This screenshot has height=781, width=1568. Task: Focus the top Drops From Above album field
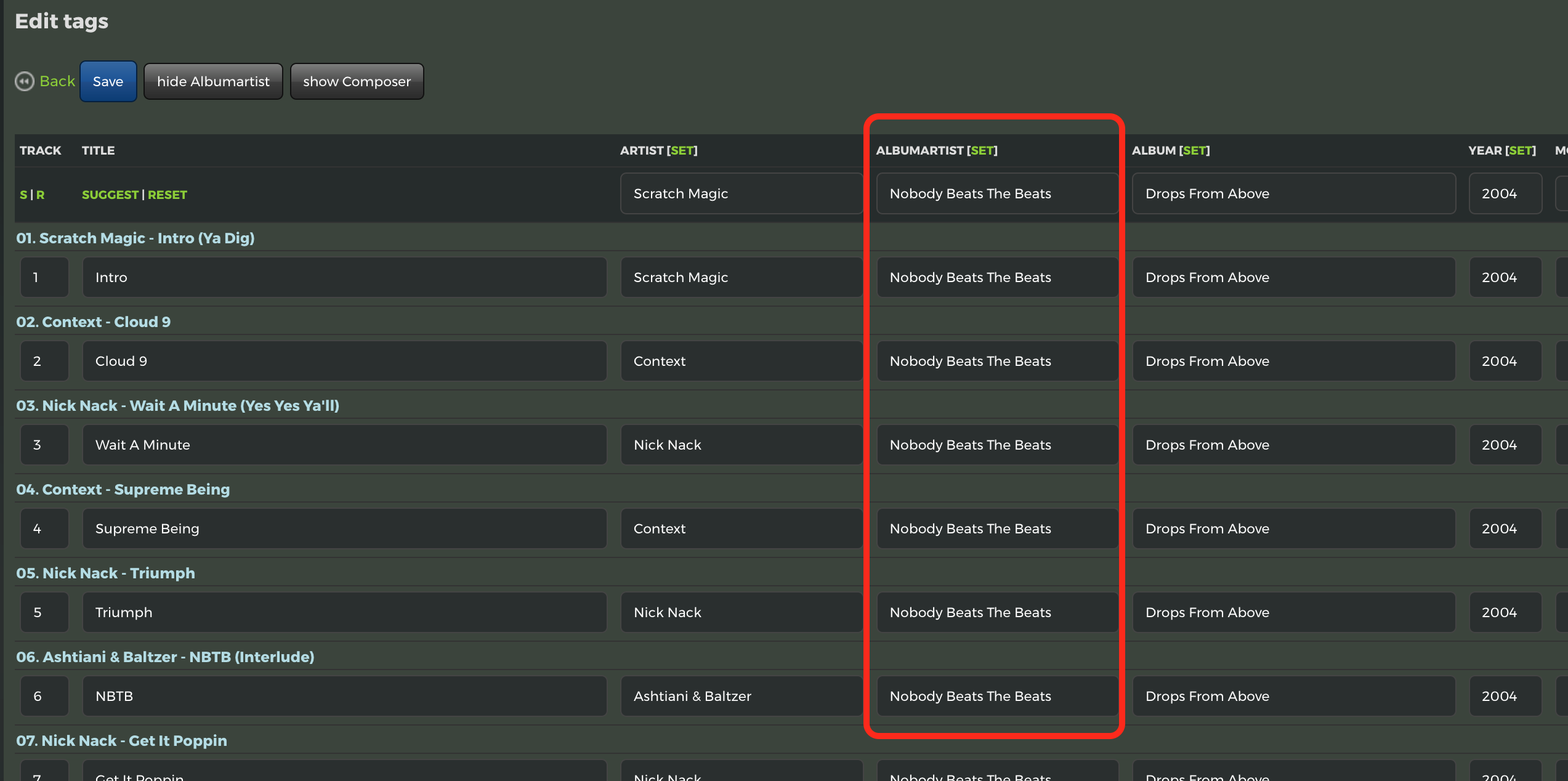[1293, 193]
